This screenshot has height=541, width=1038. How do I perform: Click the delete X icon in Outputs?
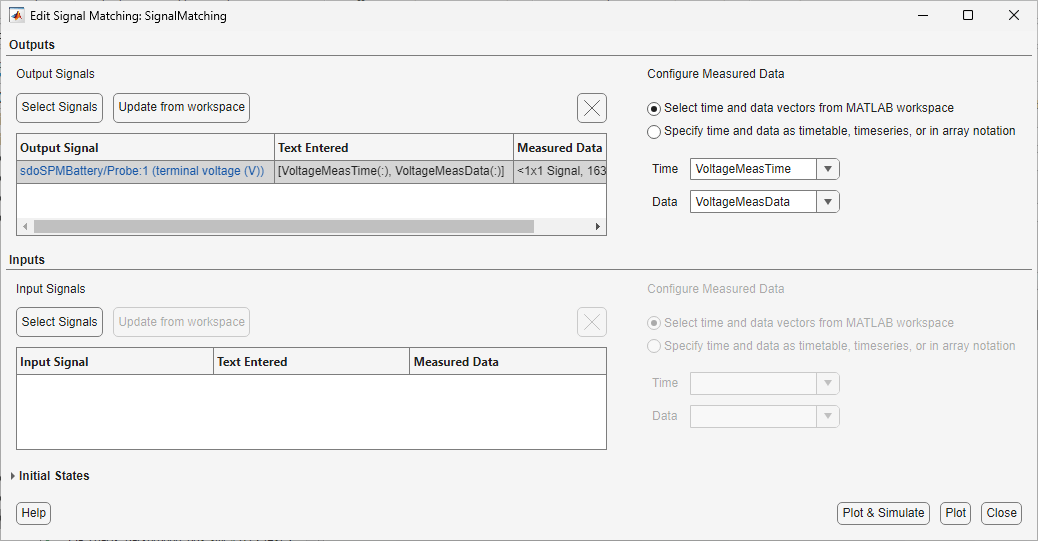(592, 108)
